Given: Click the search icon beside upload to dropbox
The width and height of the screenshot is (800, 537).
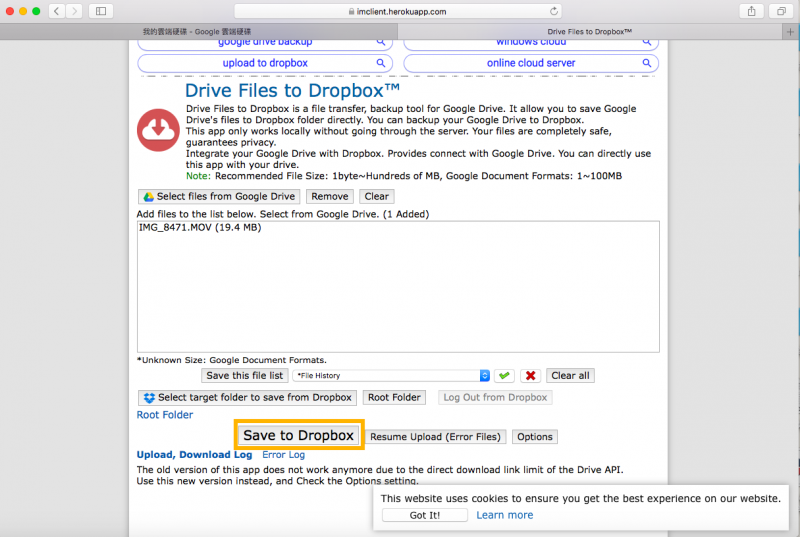Looking at the screenshot, I should [x=381, y=63].
